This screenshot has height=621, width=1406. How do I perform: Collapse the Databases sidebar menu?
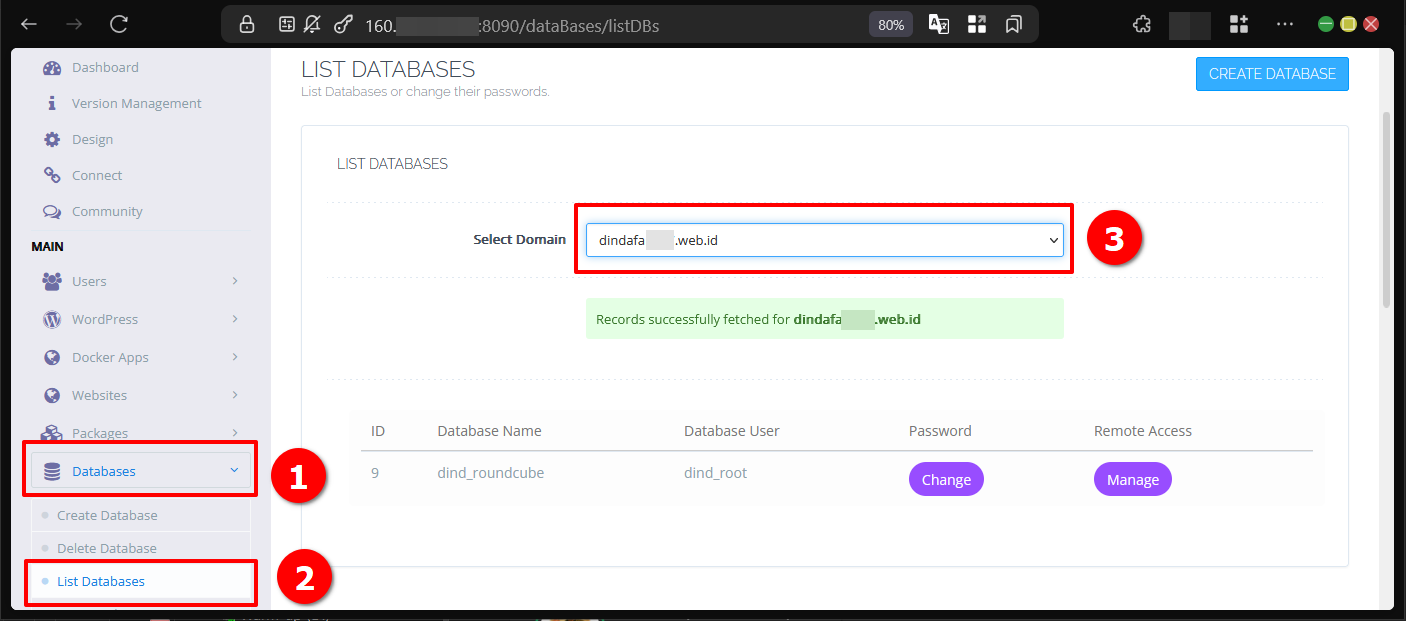click(140, 471)
